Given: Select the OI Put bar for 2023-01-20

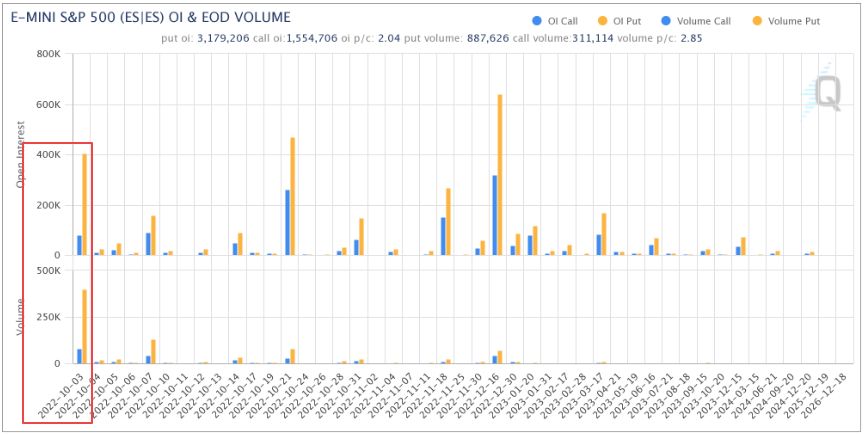Looking at the screenshot, I should click(x=534, y=241).
